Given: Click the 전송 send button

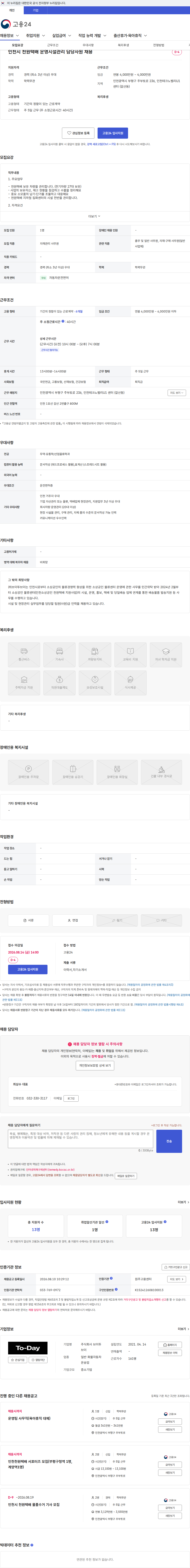Looking at the screenshot, I should [x=169, y=1141].
